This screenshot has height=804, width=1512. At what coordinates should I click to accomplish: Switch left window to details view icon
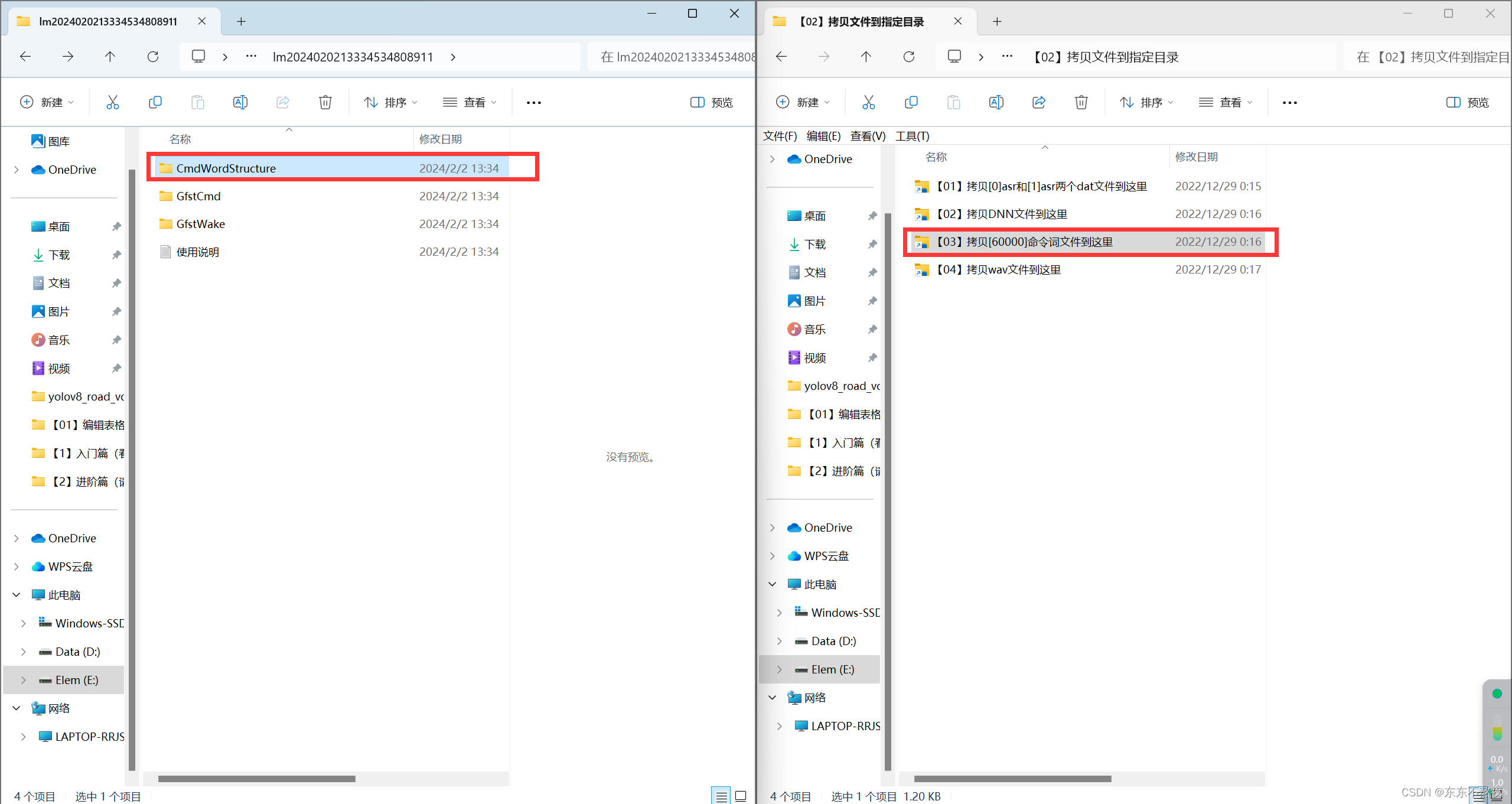[x=721, y=796]
